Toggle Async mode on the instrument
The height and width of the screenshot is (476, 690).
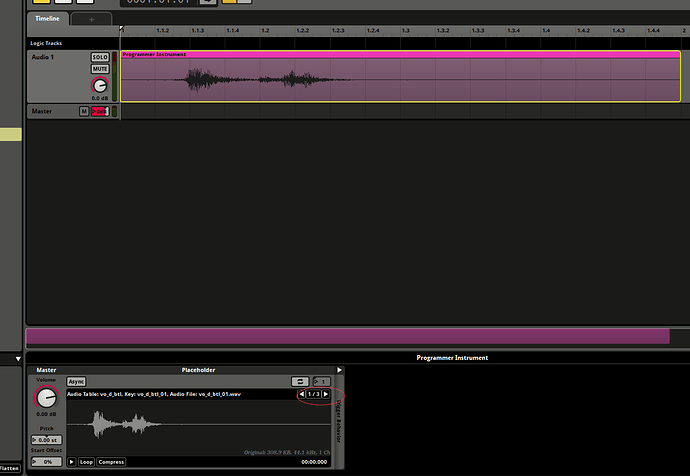(x=76, y=381)
